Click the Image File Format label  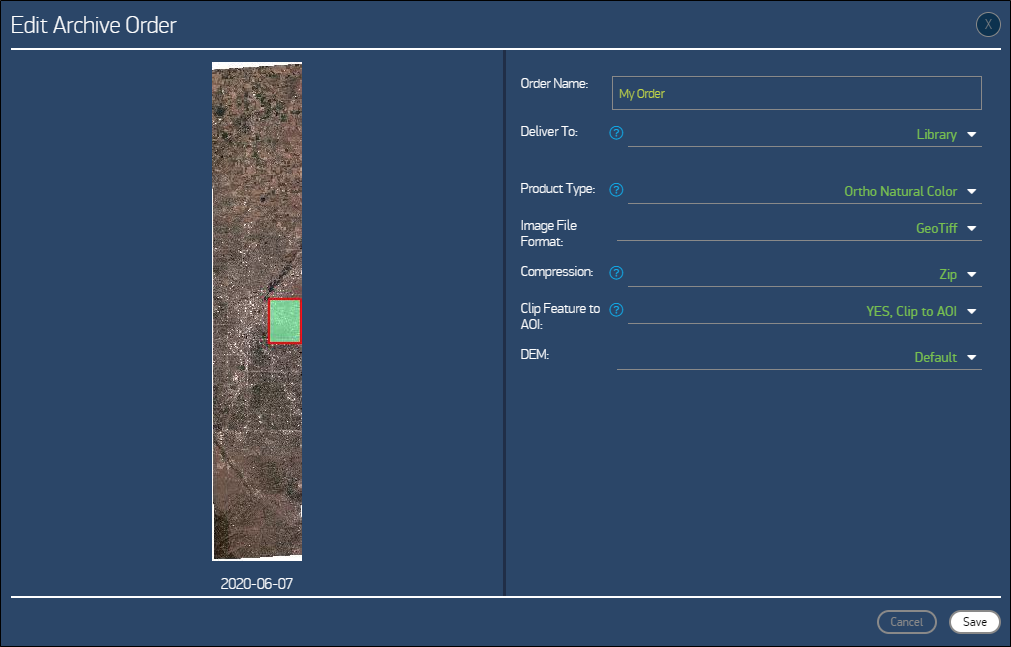point(549,234)
